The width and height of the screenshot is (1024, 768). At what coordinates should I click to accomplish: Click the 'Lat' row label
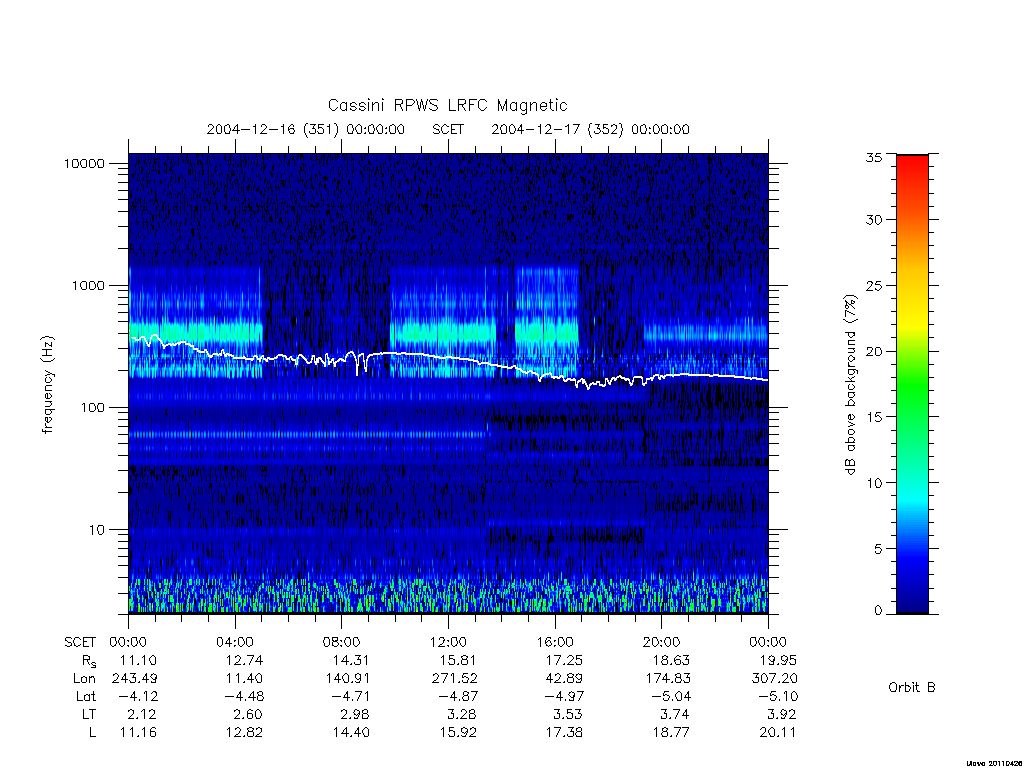point(86,697)
